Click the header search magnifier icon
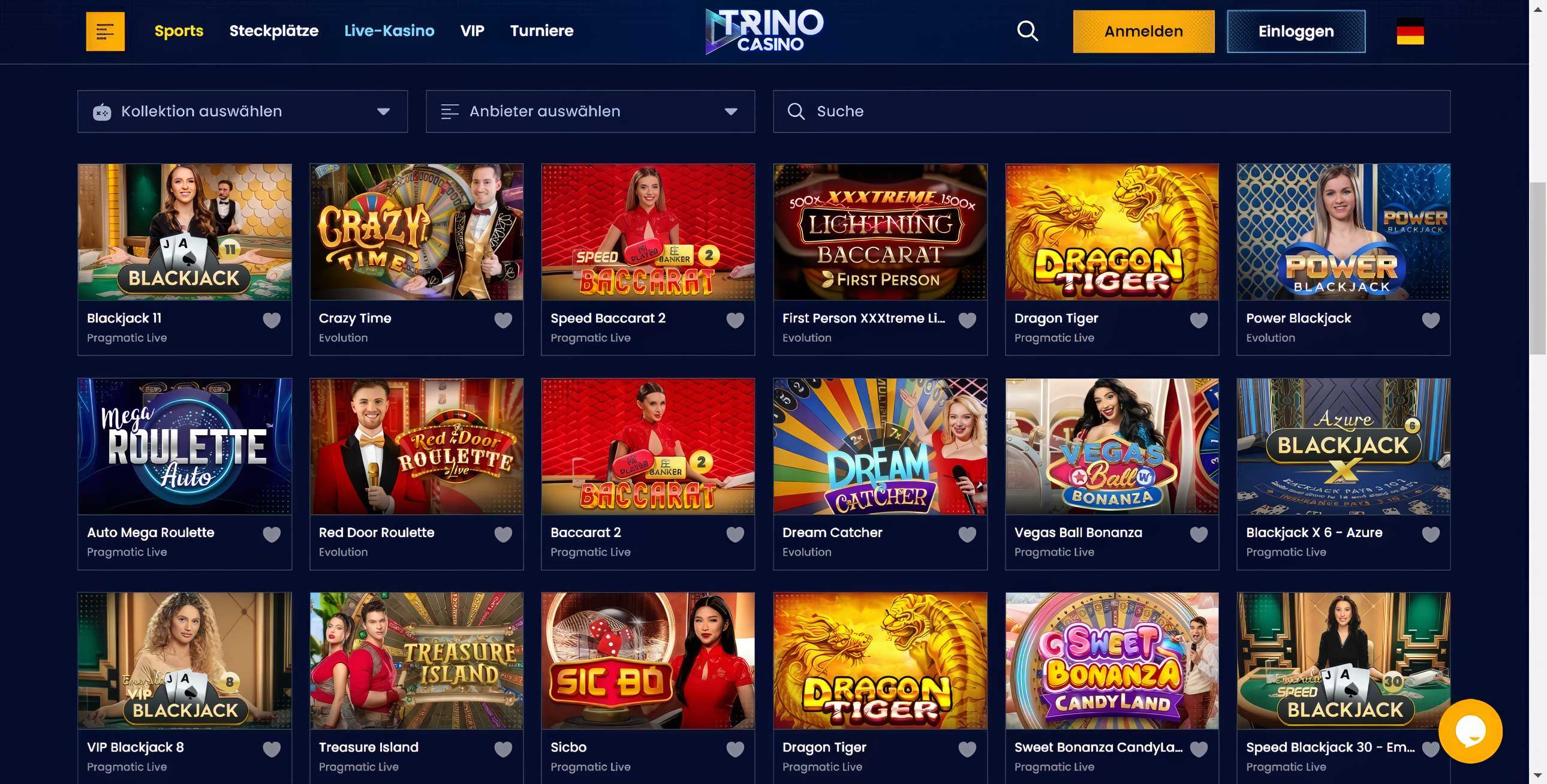The height and width of the screenshot is (784, 1547). (1028, 31)
